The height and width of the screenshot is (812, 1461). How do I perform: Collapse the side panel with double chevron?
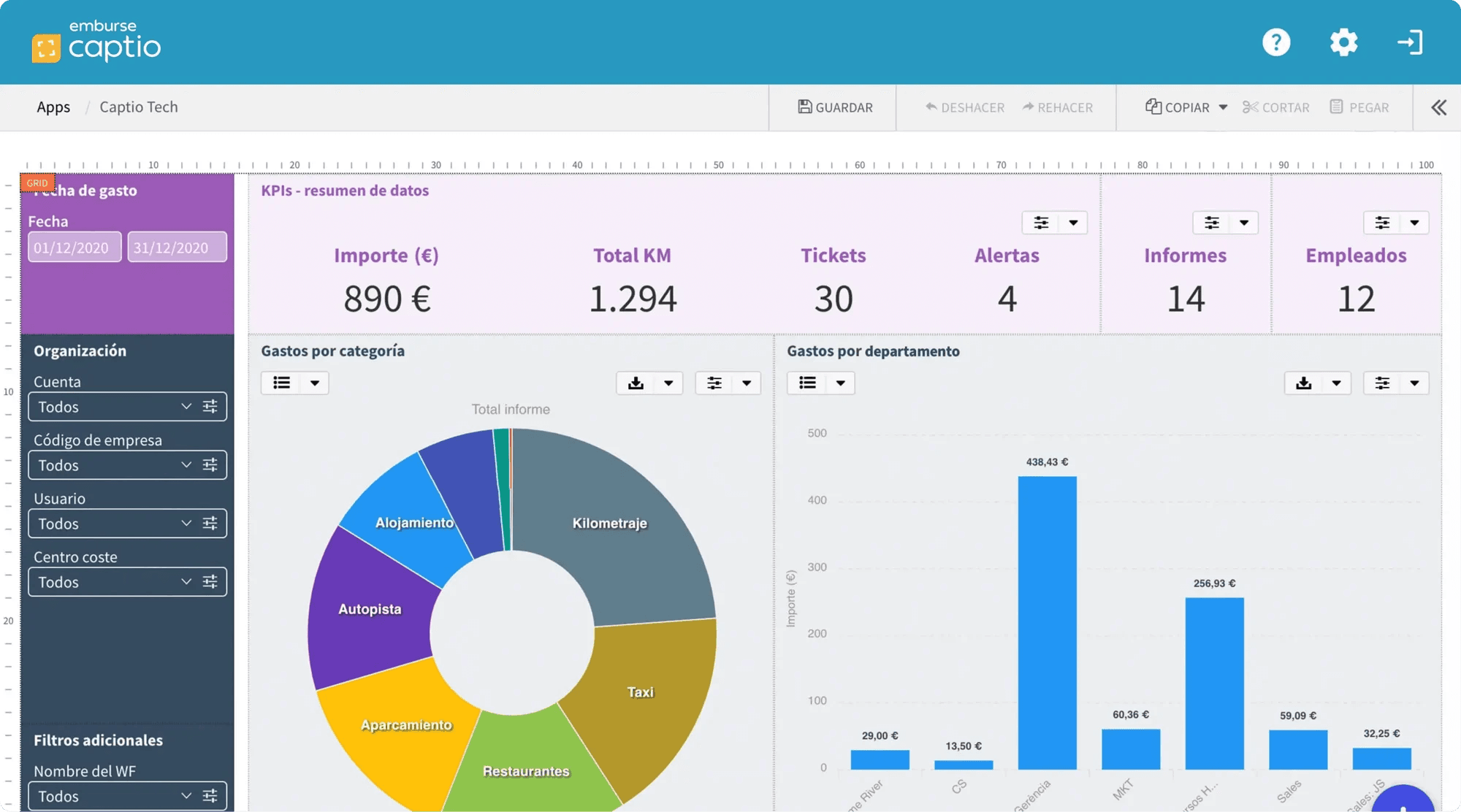pyautogui.click(x=1438, y=107)
